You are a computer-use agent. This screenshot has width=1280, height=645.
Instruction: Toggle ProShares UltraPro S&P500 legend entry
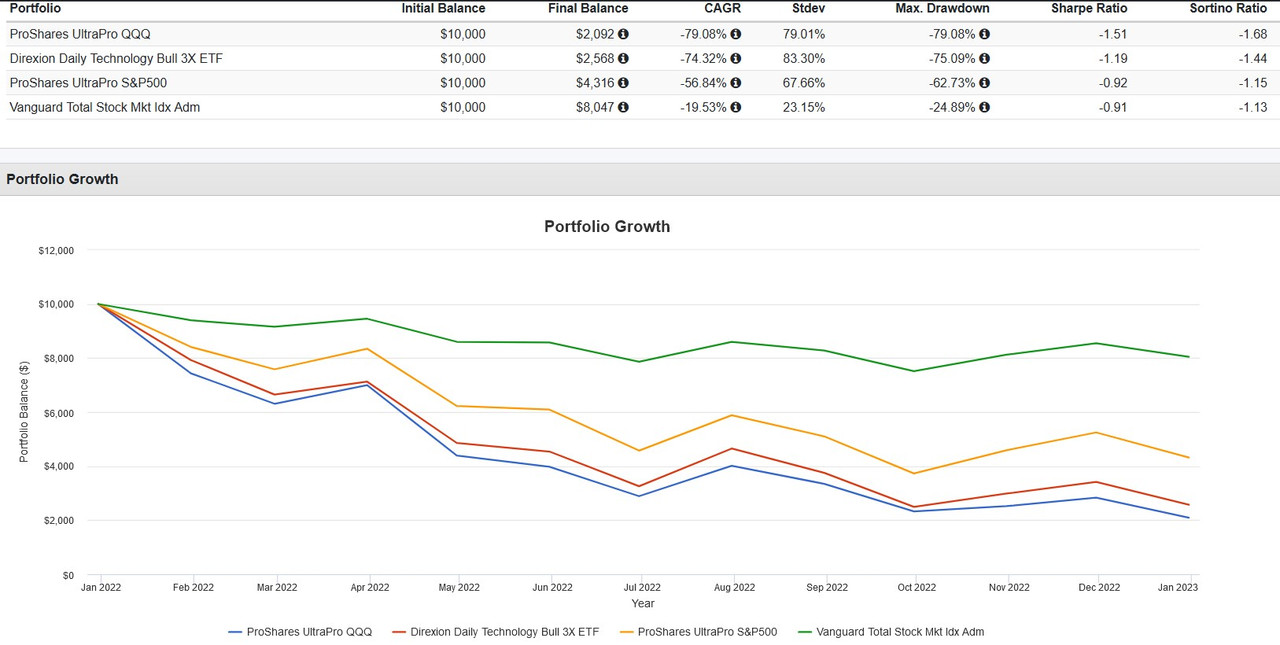pos(698,632)
